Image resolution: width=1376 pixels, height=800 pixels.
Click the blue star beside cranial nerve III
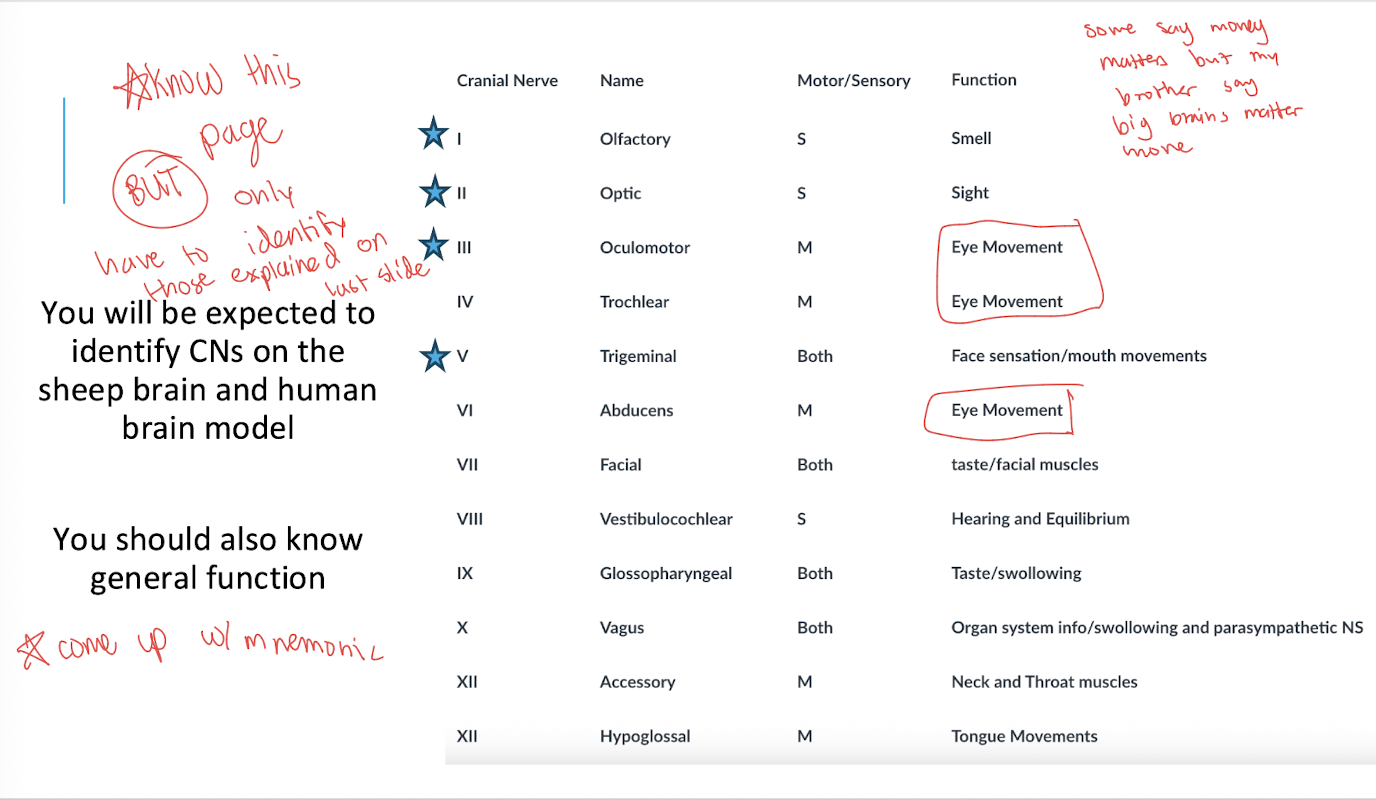[433, 244]
